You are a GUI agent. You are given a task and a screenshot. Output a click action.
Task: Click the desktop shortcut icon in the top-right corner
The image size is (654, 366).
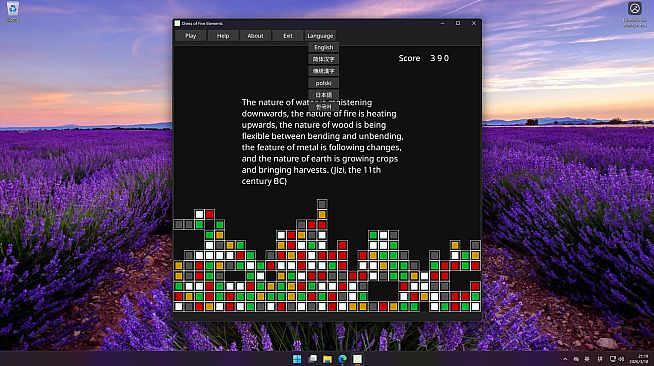coord(635,14)
